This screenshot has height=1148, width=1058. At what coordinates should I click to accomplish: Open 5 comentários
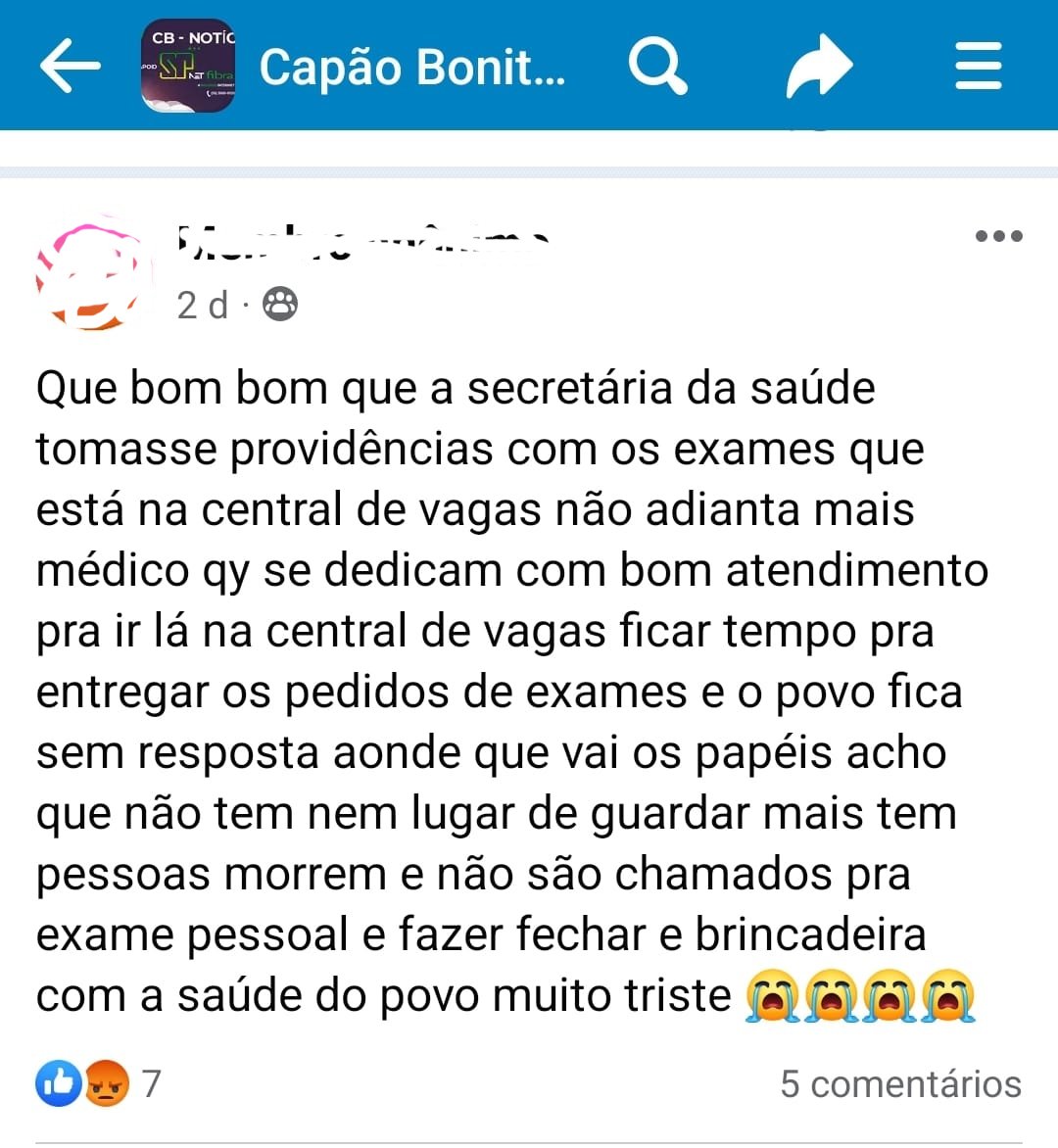pos(900,1083)
